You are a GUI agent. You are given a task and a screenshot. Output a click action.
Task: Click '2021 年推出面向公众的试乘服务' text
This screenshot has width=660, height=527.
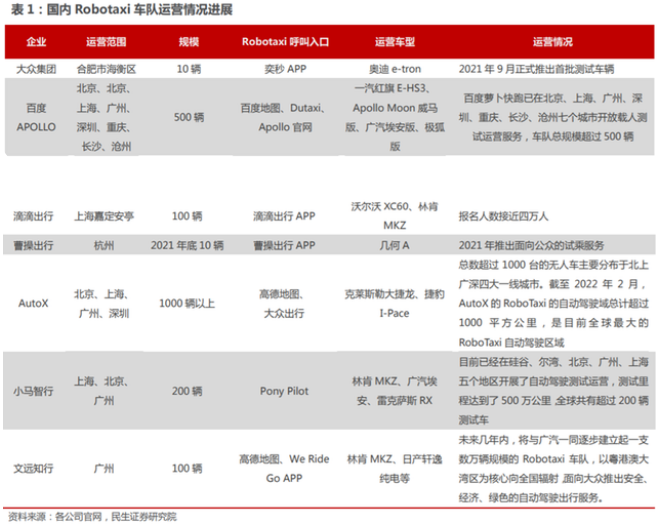(x=531, y=245)
